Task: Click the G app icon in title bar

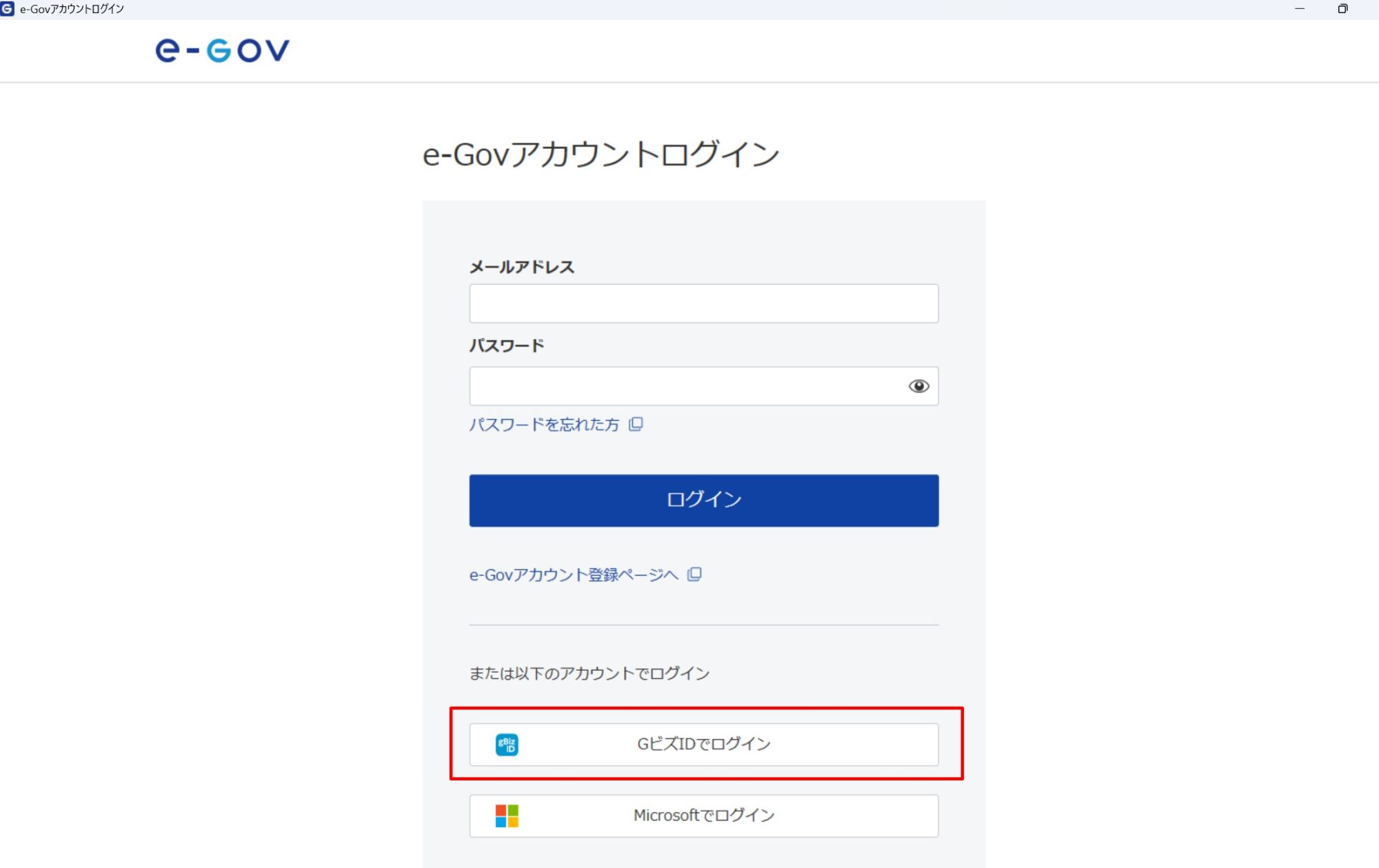Action: (7, 9)
